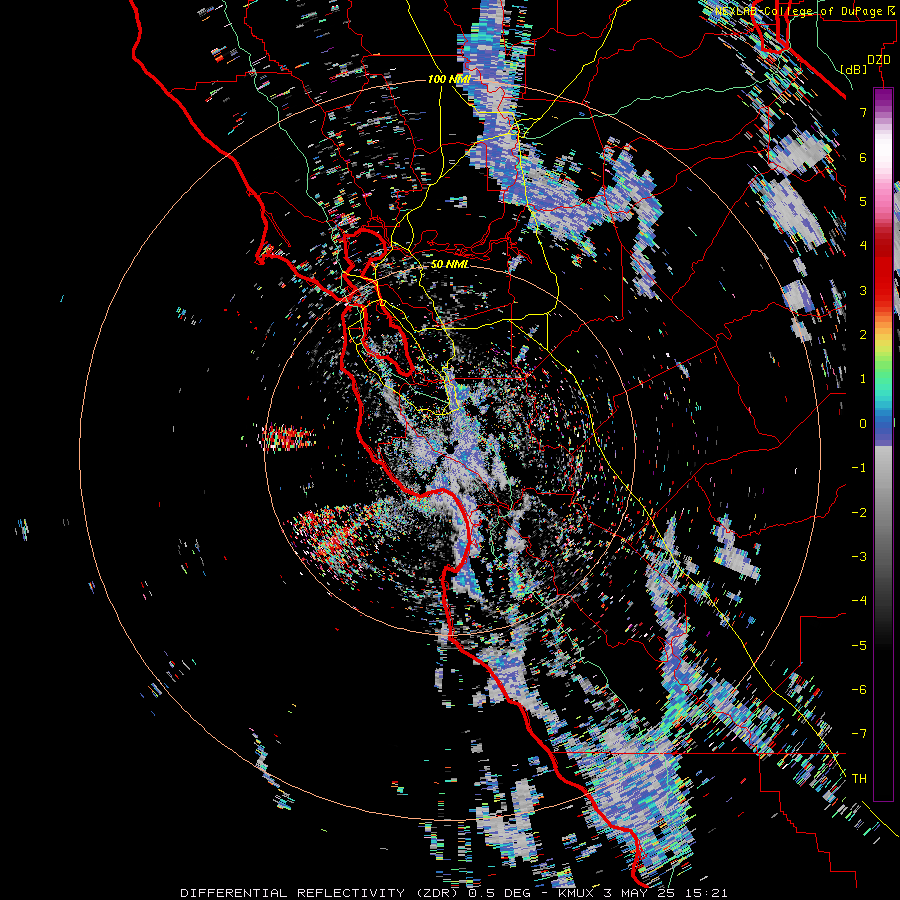Pick the 4 tick label on the dB scale
This screenshot has height=900, width=900.
pyautogui.click(x=863, y=245)
